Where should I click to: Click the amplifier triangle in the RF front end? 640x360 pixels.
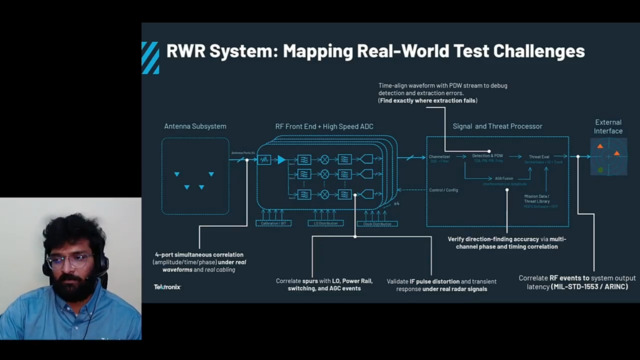click(282, 160)
